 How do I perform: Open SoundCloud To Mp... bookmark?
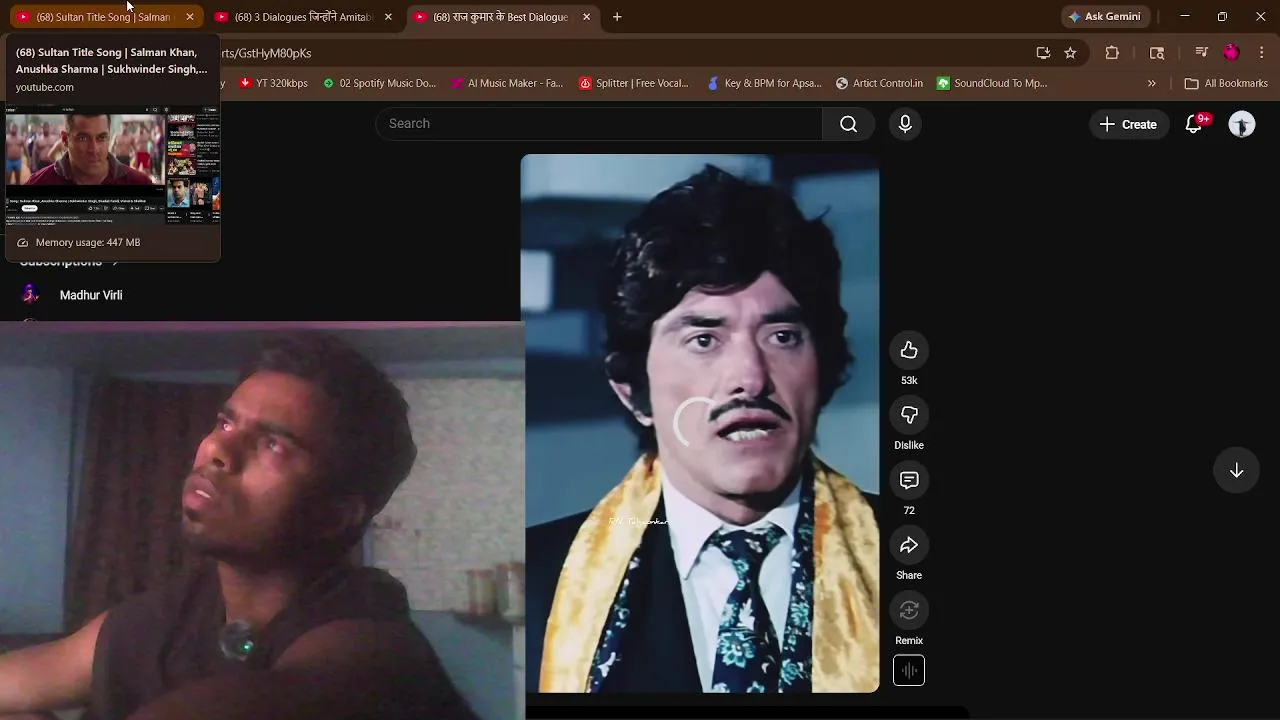tap(992, 83)
